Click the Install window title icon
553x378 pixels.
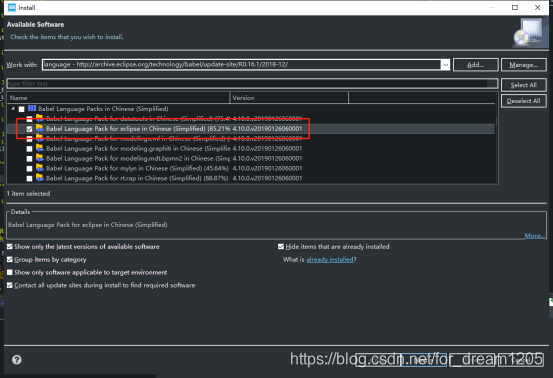click(x=12, y=7)
